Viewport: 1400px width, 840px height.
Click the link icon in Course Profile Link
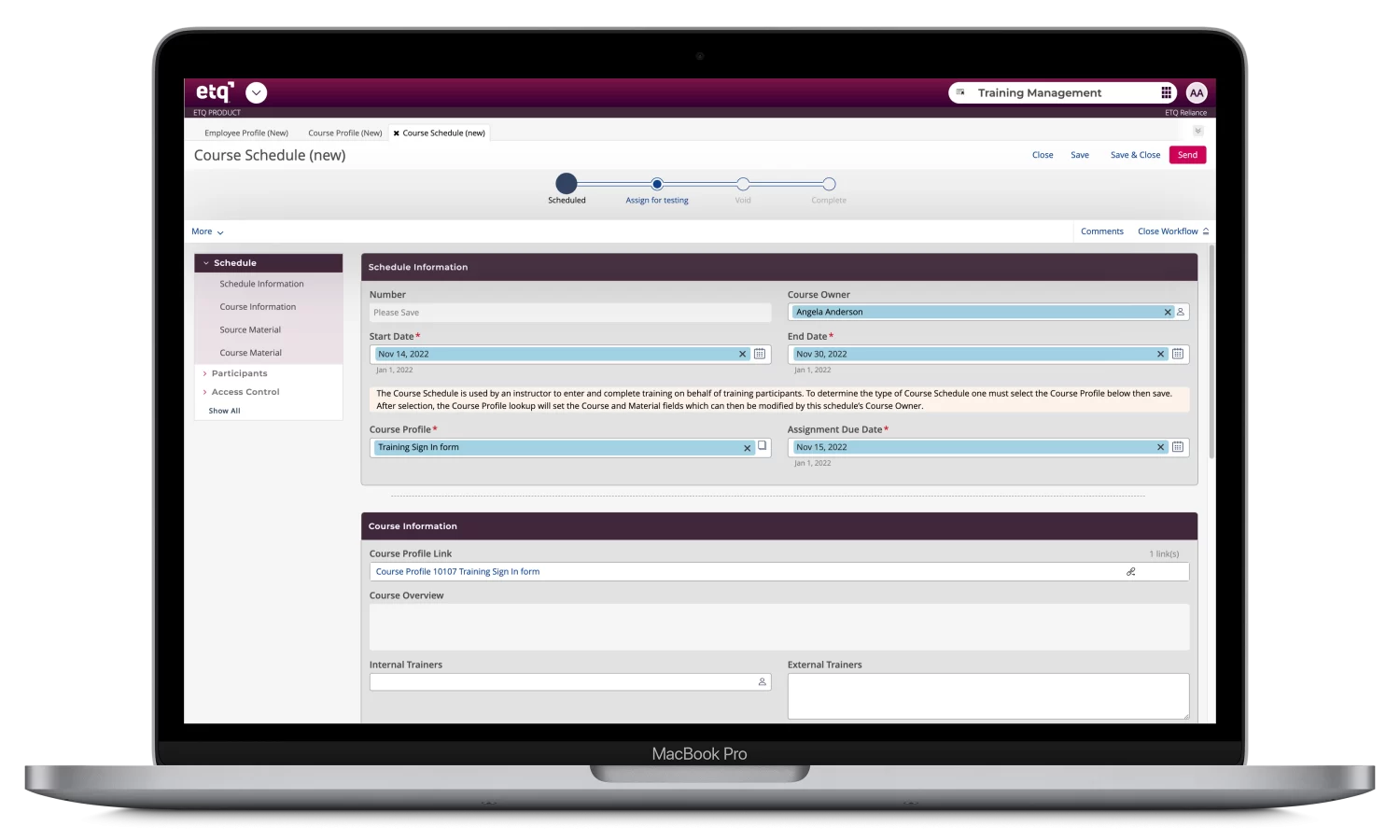pos(1131,571)
